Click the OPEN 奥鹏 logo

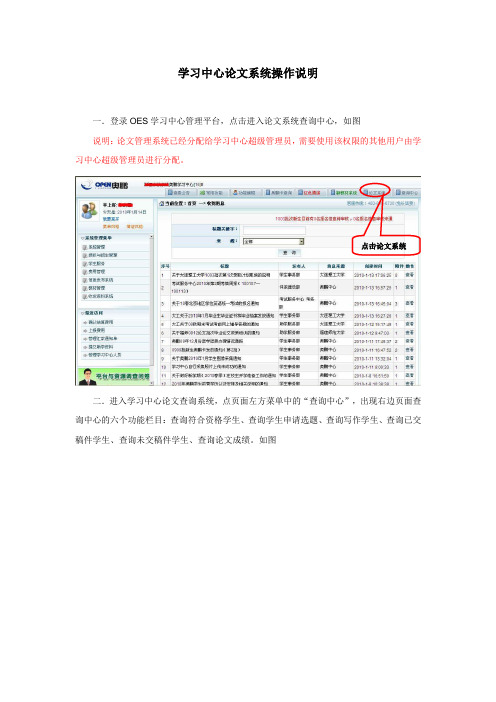[104, 185]
